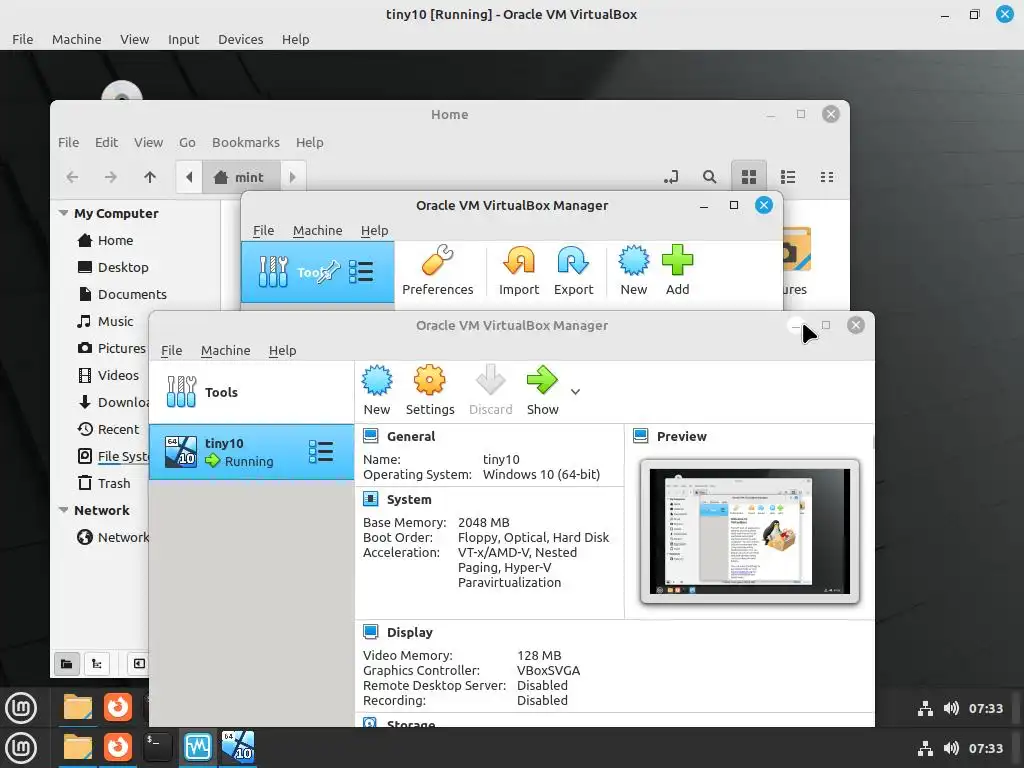Switch file manager to compact view

(826, 177)
